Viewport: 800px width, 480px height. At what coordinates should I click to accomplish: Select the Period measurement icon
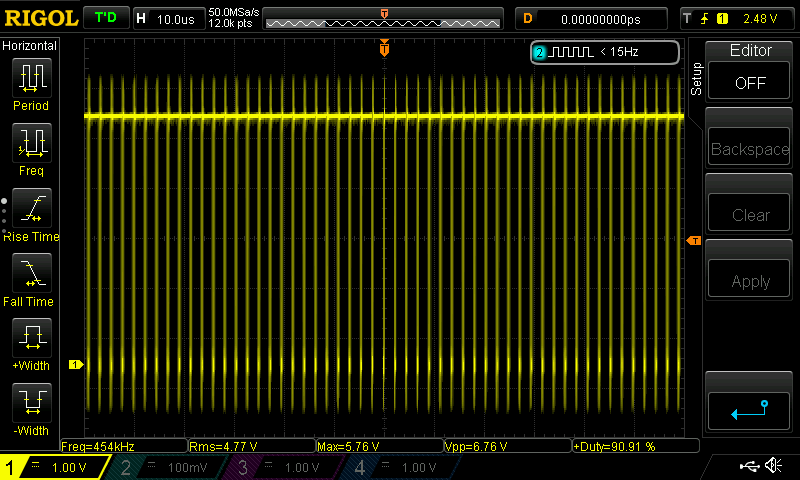tap(32, 78)
